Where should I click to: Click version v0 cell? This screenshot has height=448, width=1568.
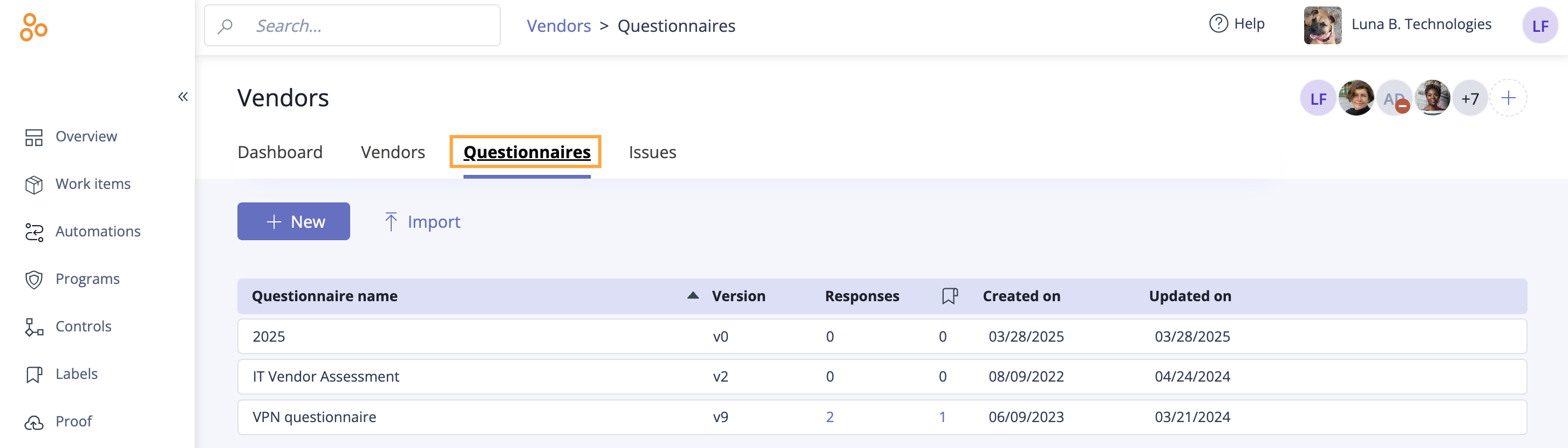point(720,337)
